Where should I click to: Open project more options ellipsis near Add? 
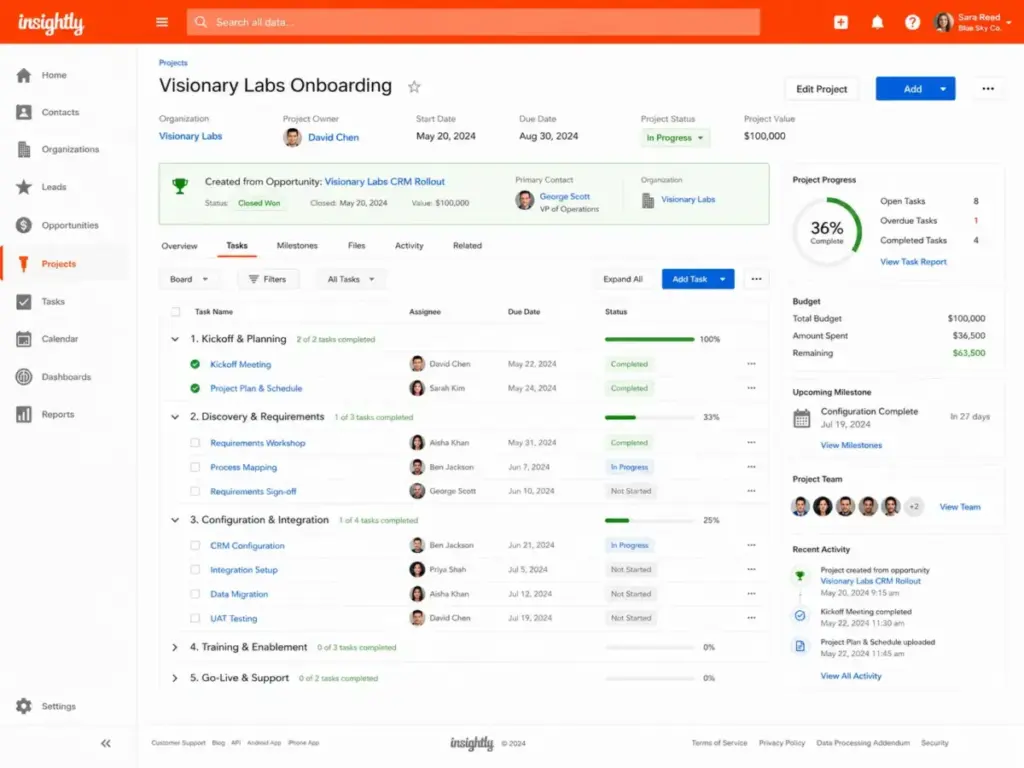988,89
